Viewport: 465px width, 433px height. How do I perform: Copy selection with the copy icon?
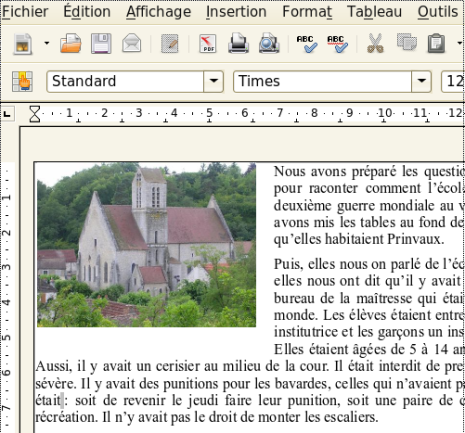click(407, 43)
